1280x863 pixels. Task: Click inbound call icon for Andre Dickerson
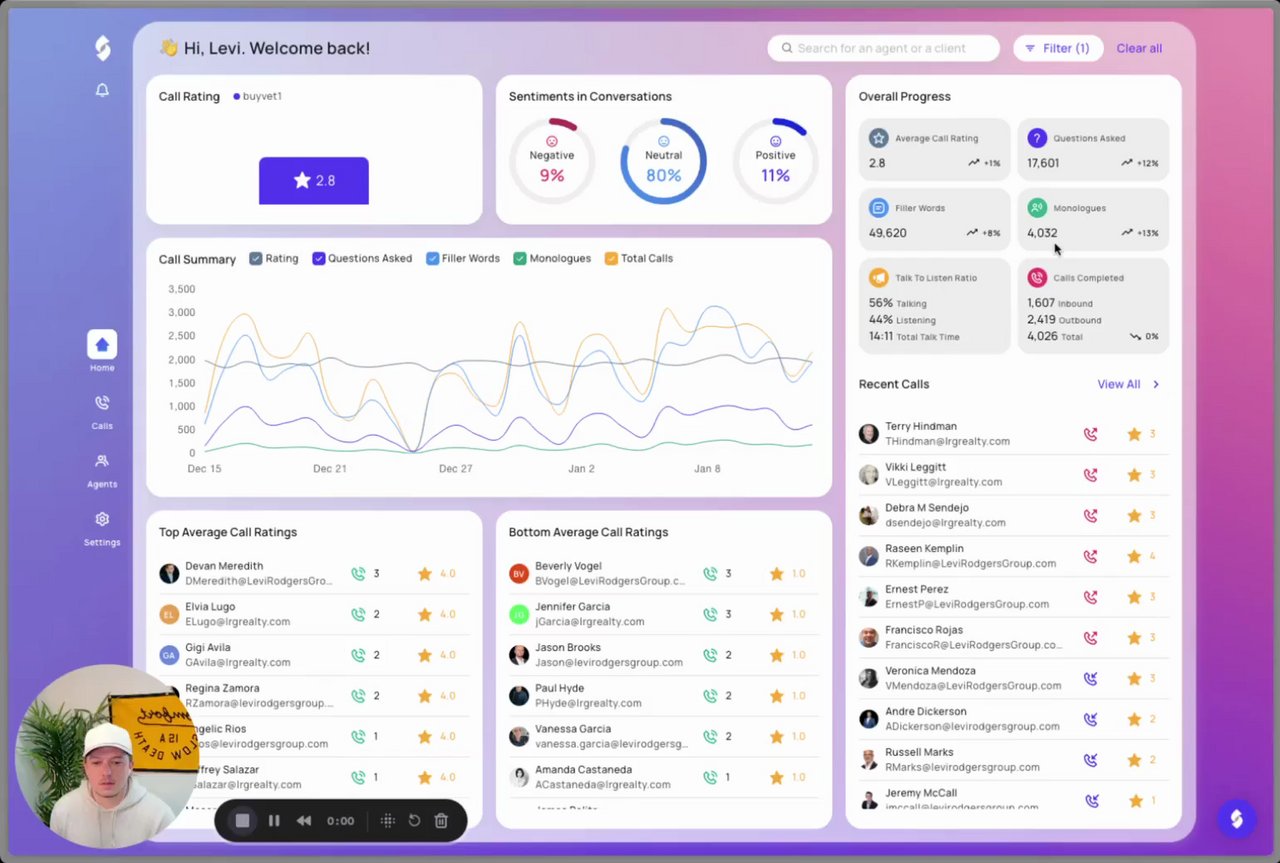point(1090,719)
